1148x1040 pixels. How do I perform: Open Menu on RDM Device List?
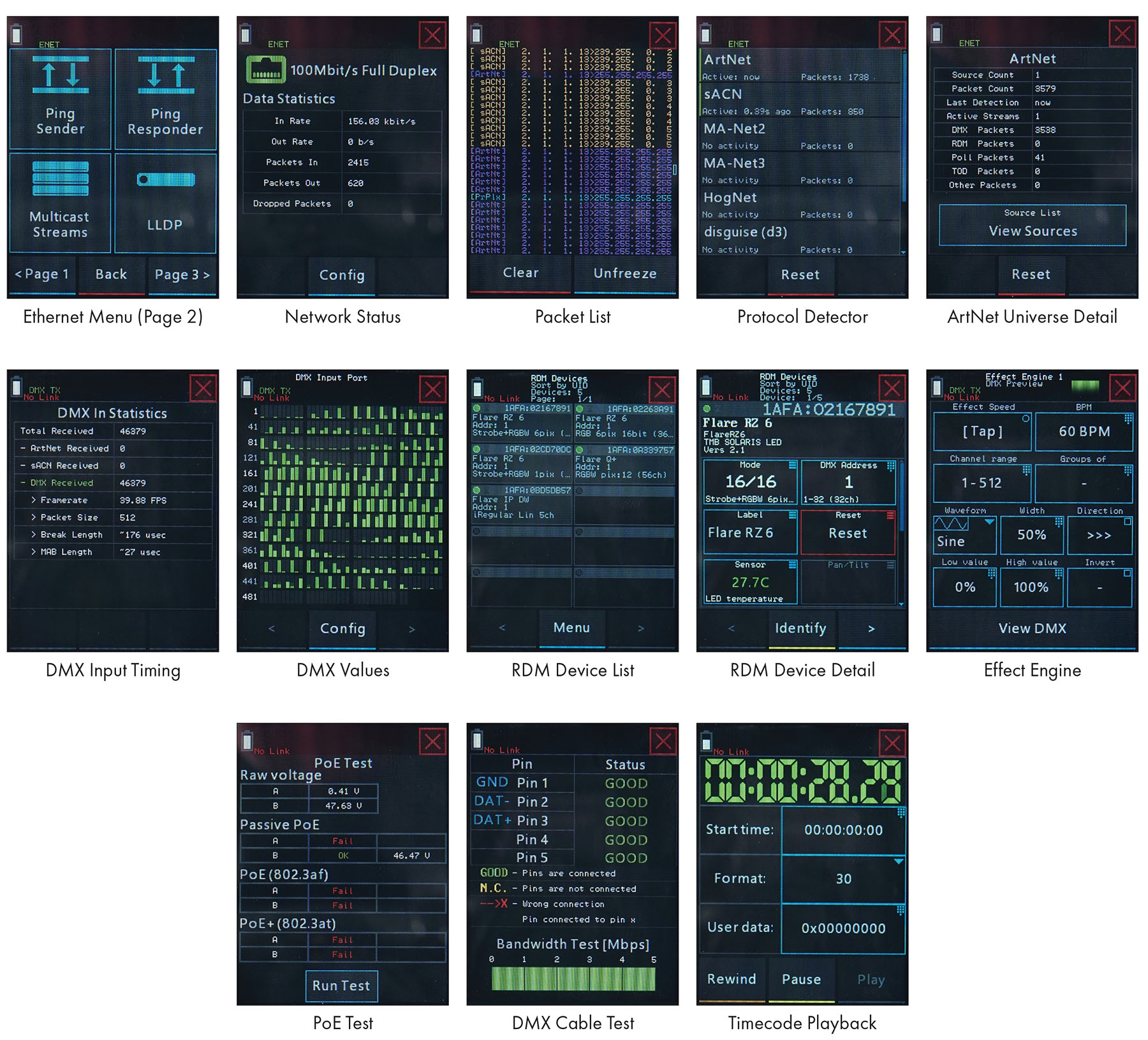(571, 628)
